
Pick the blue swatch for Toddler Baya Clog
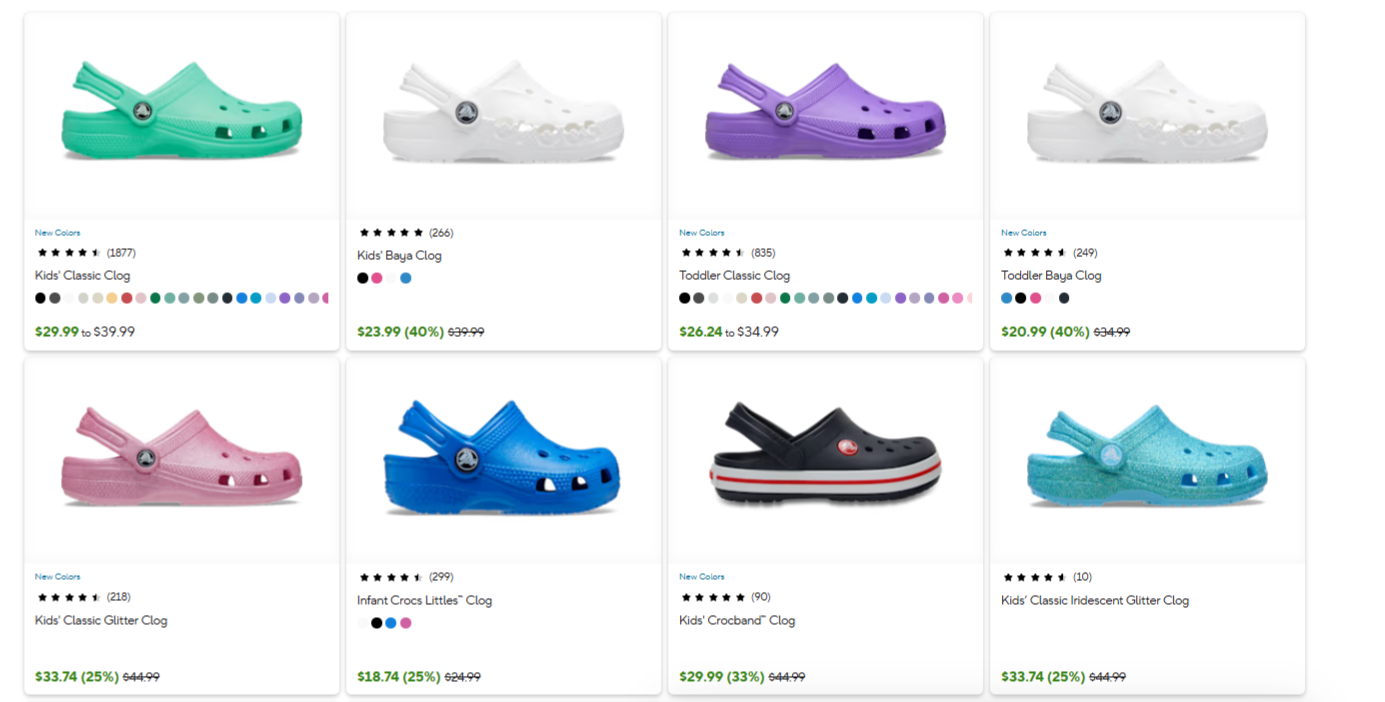1007,297
